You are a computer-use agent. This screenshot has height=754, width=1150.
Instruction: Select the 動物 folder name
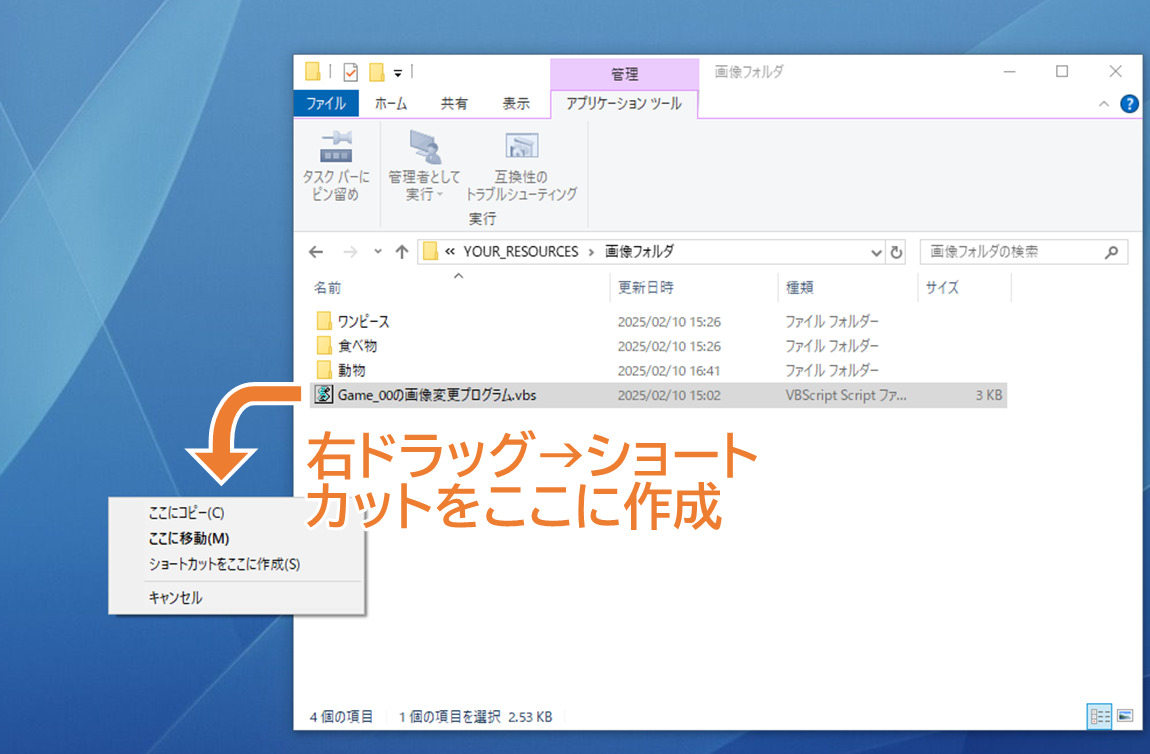point(351,370)
